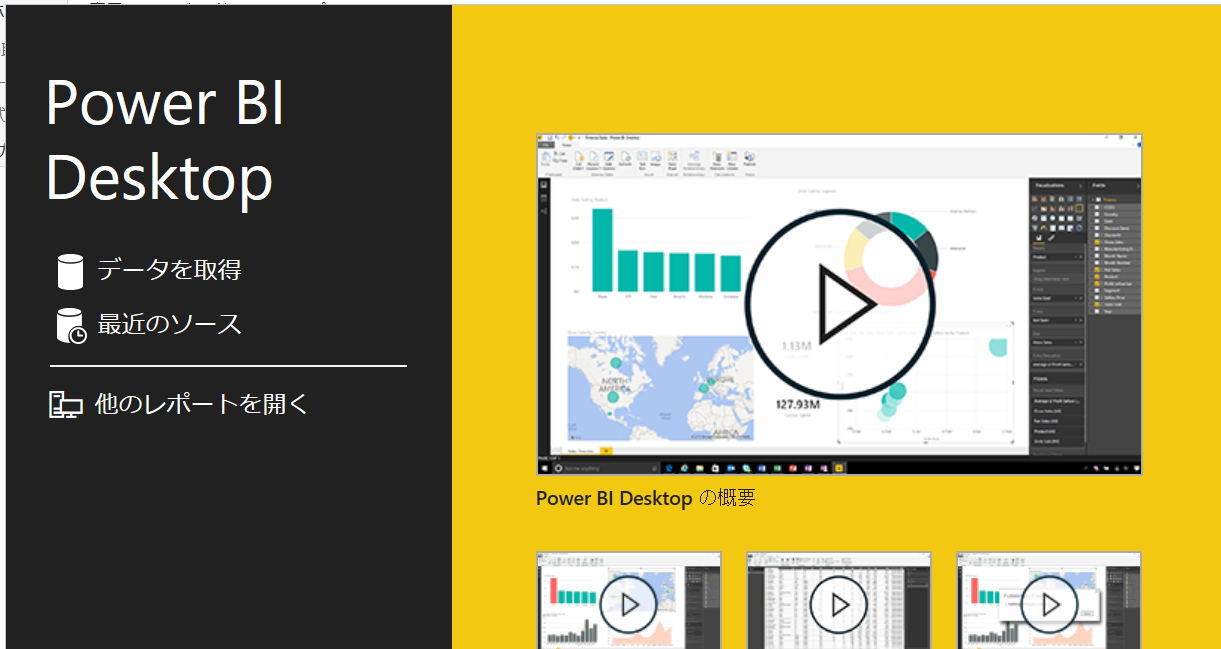Play the Power BI Desktop overview video
This screenshot has width=1221, height=649.
[x=839, y=304]
